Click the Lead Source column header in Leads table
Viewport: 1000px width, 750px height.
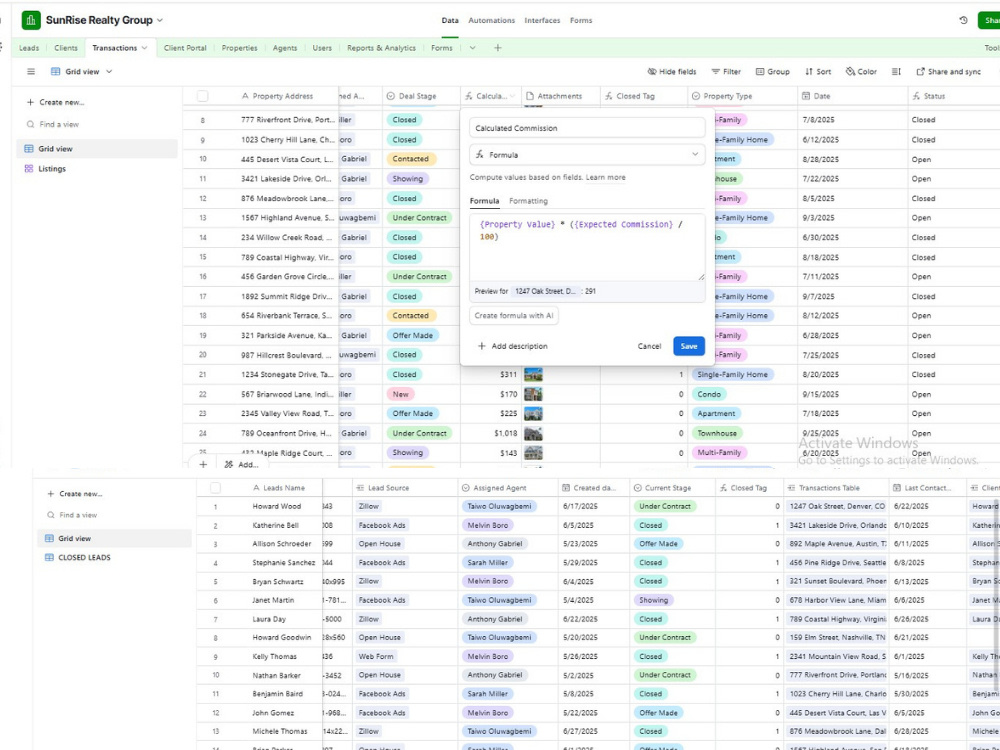404,488
